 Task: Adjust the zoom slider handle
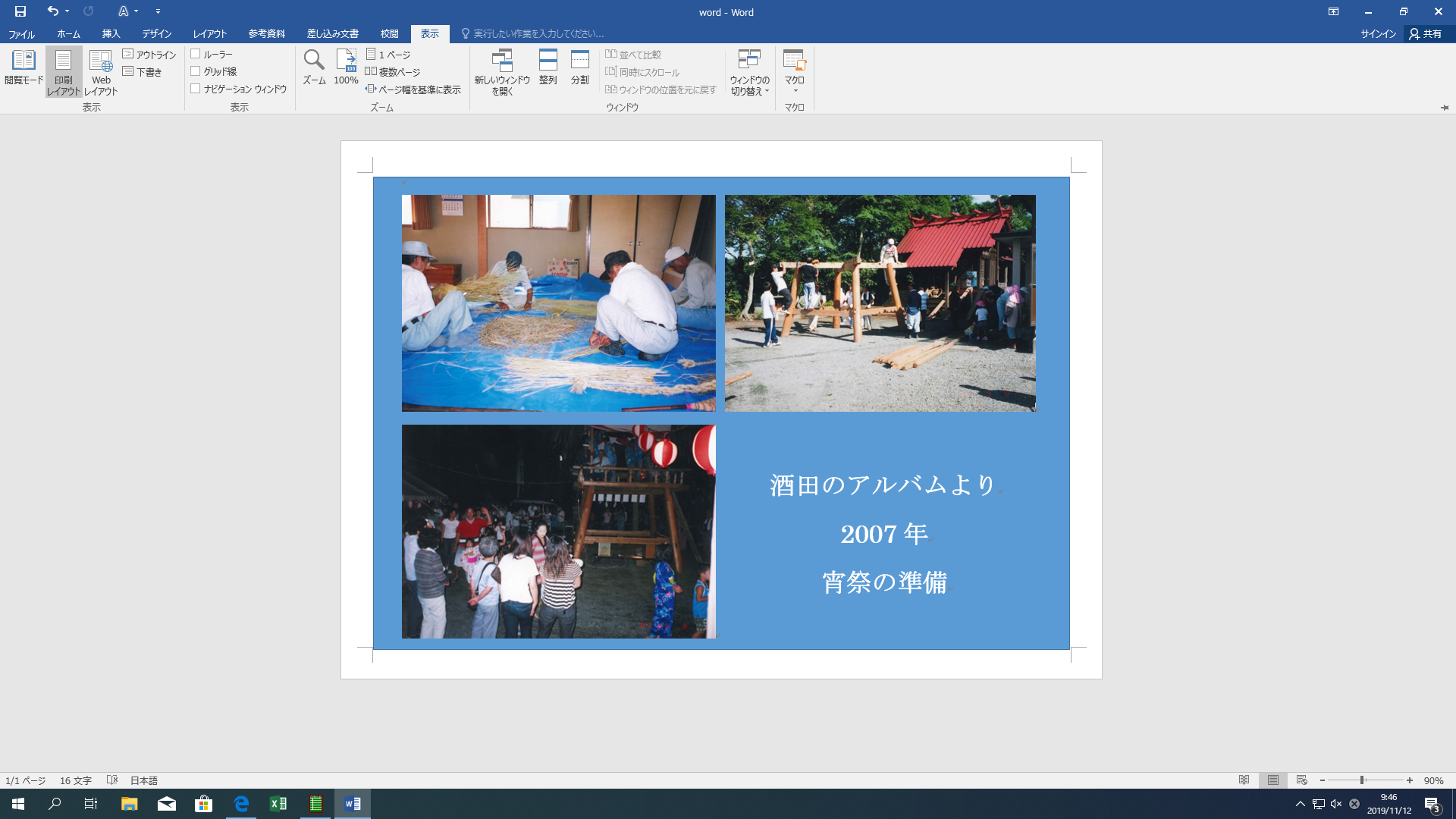(x=1362, y=780)
